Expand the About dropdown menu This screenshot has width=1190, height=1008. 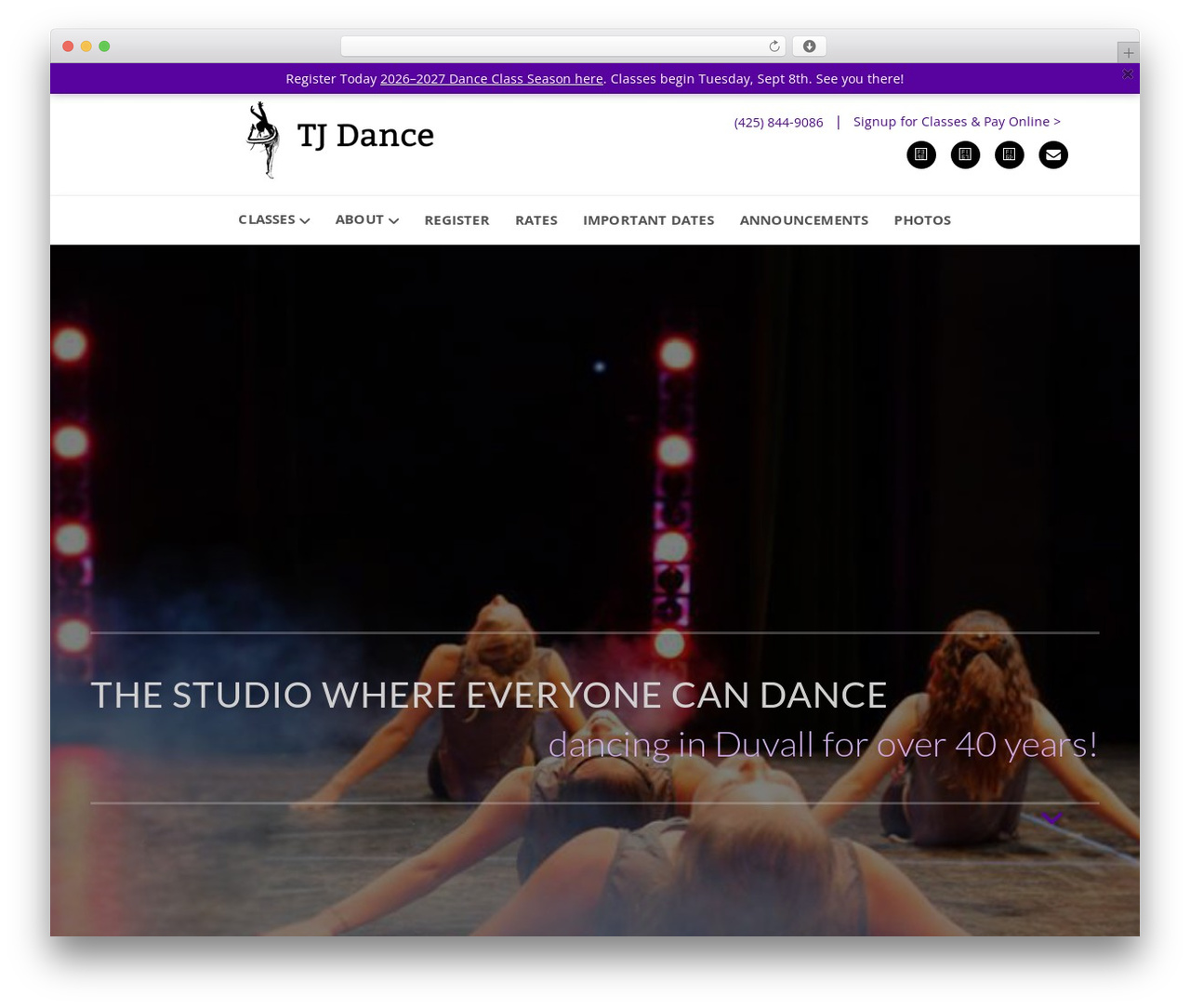[367, 219]
